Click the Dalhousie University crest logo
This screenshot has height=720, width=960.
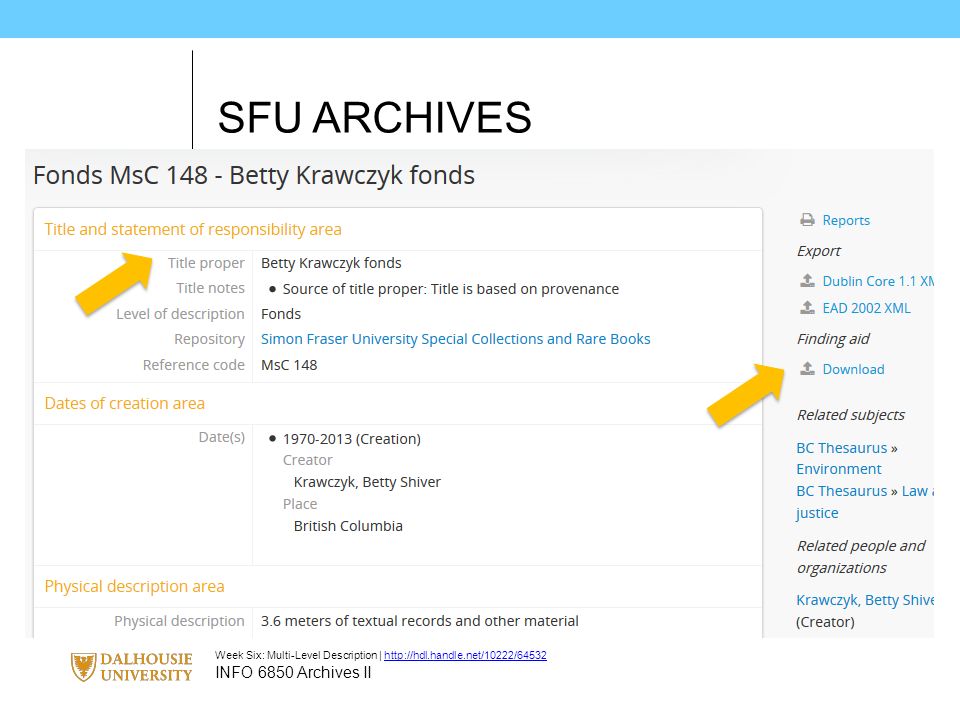tap(83, 667)
